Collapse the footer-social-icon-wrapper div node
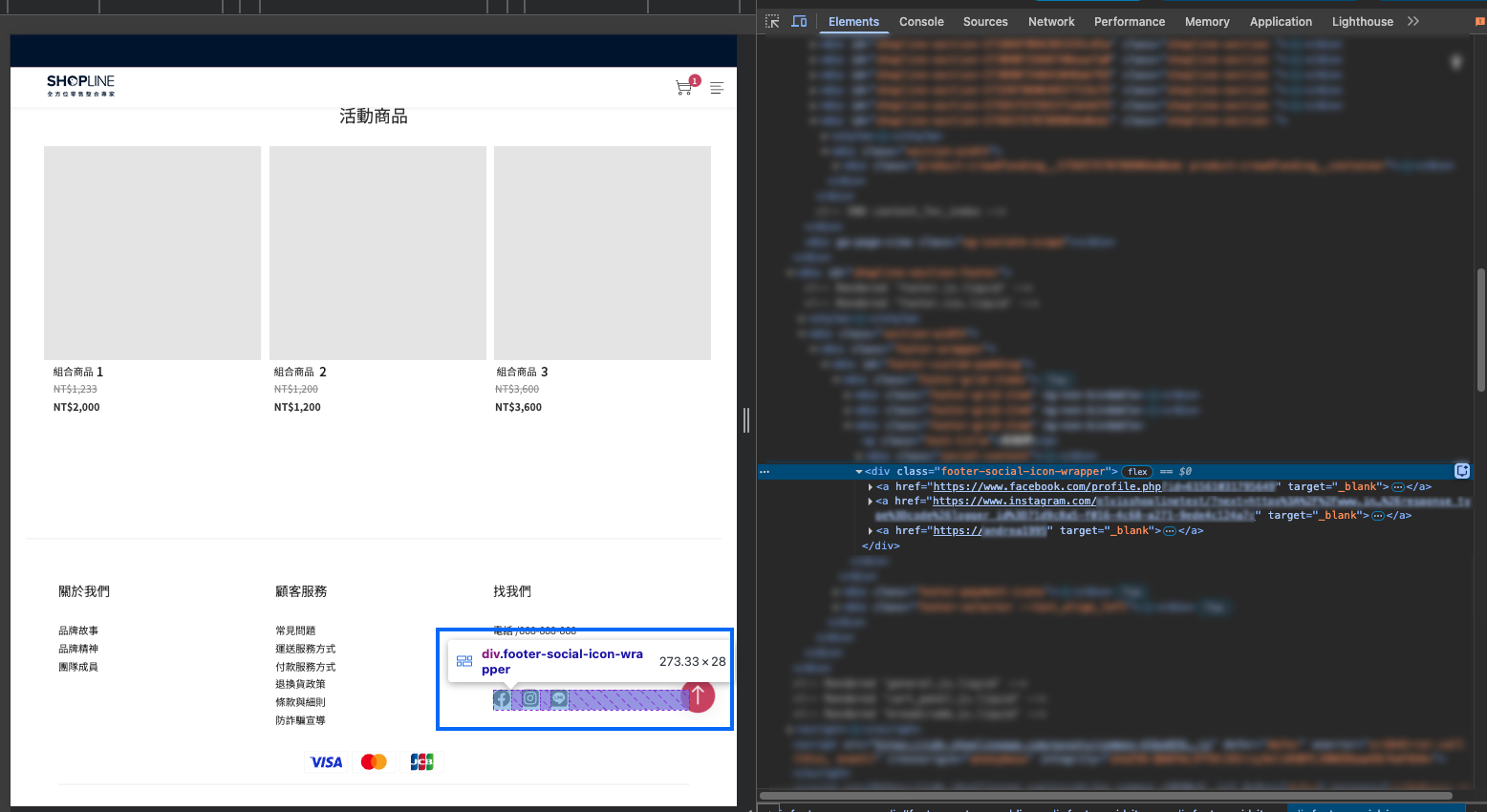Viewport: 1487px width, 812px height. 859,472
